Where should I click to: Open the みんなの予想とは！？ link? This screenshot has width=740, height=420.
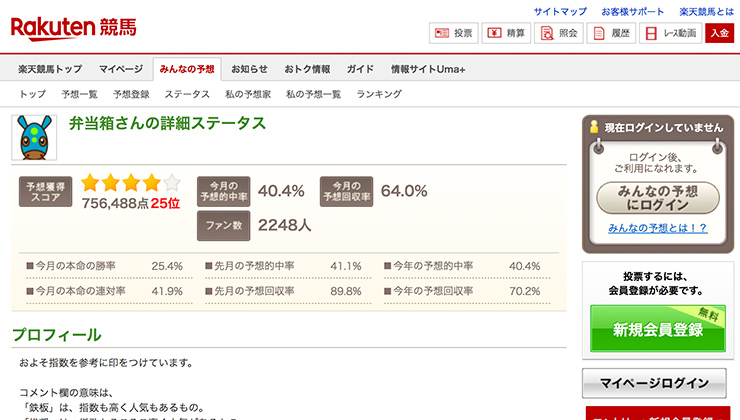pos(657,228)
